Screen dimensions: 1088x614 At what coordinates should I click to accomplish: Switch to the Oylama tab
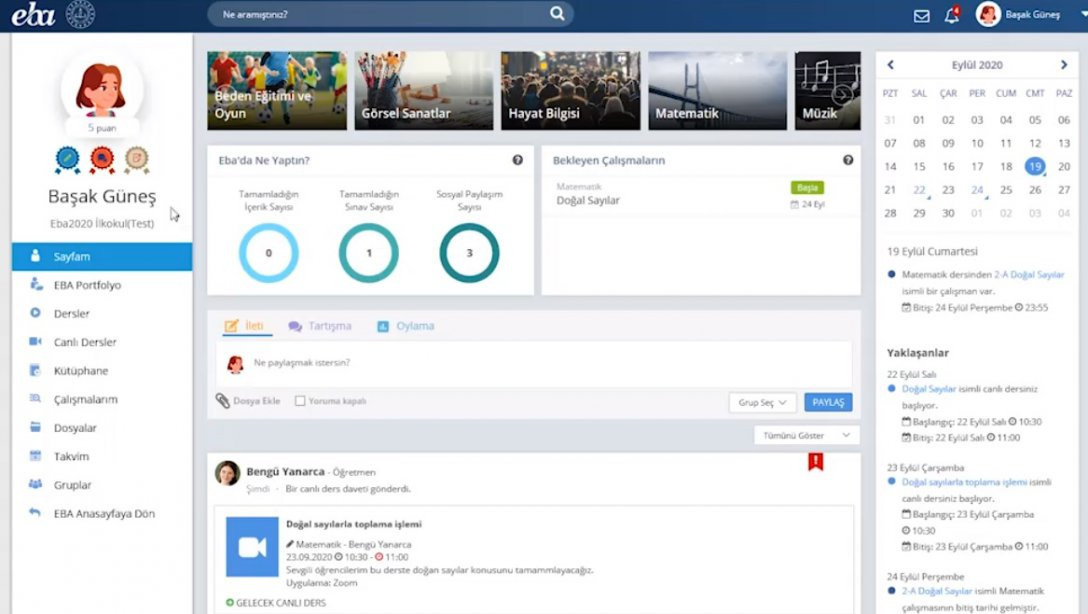pyautogui.click(x=406, y=326)
